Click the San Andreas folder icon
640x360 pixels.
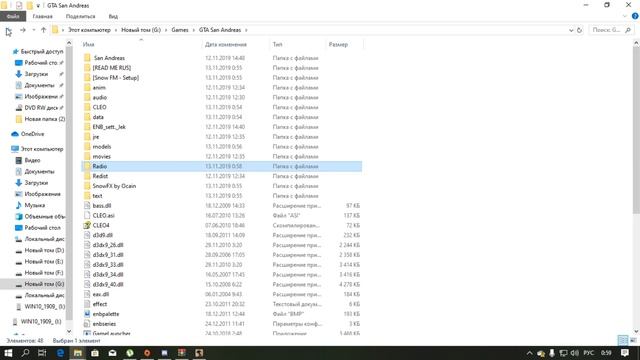(87, 58)
